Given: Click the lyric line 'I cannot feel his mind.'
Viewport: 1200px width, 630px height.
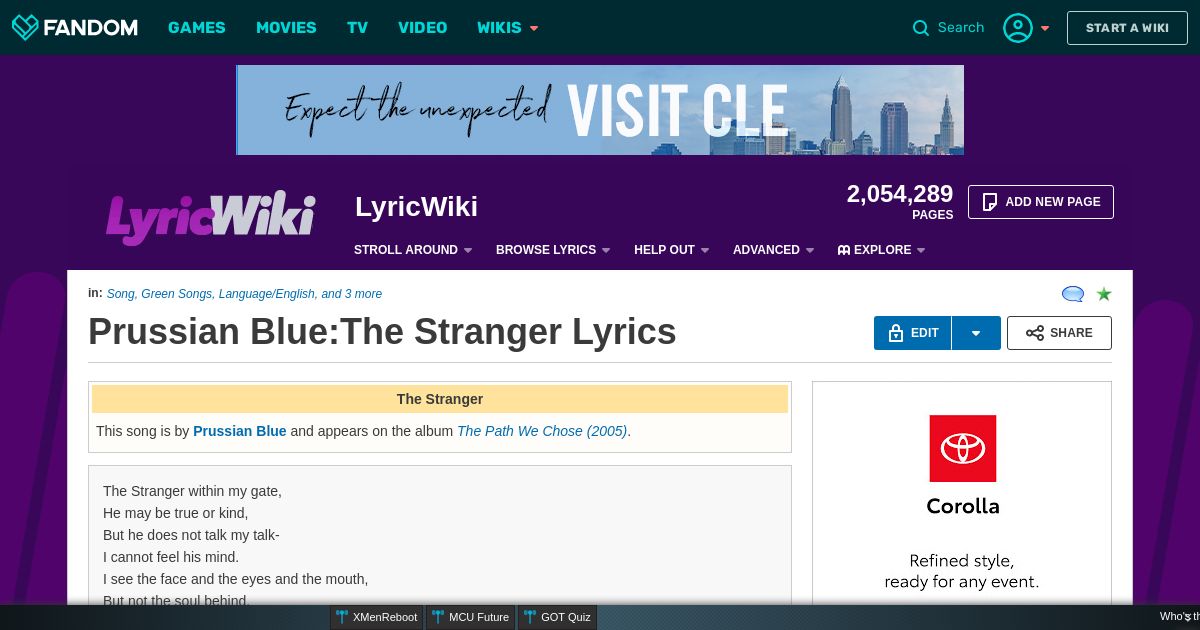Looking at the screenshot, I should tap(171, 557).
